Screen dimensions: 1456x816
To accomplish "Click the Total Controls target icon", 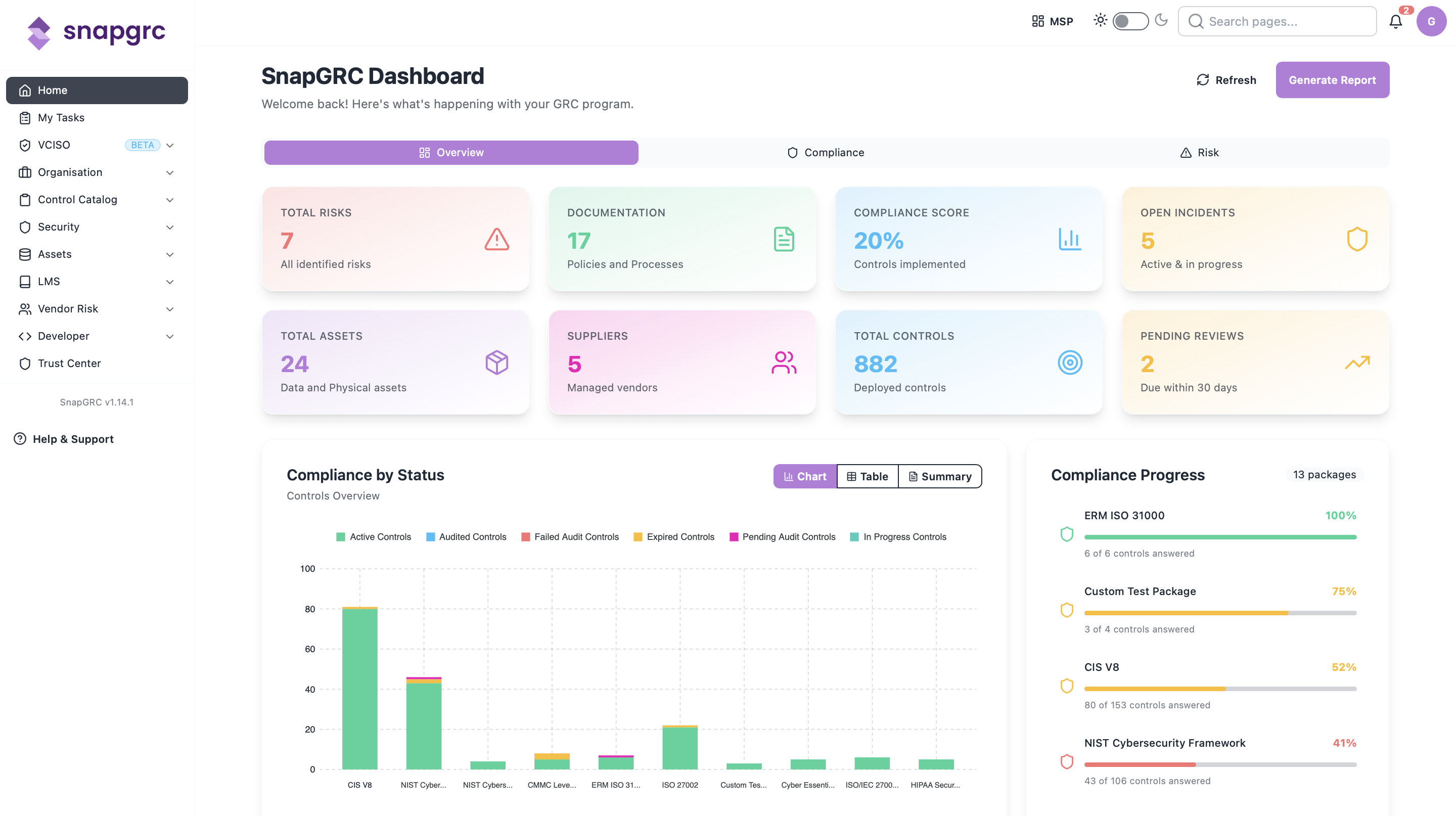I will pos(1069,362).
